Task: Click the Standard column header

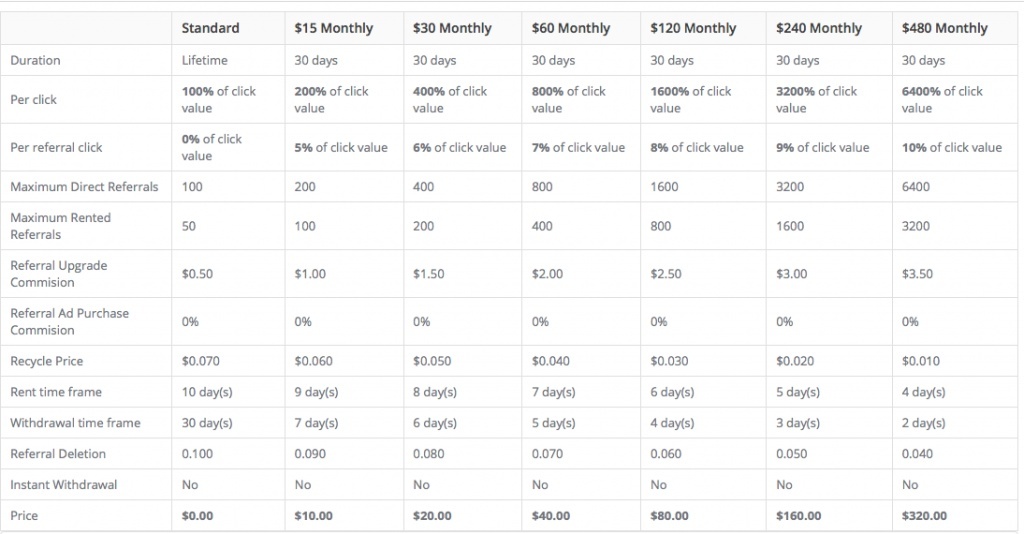Action: click(210, 28)
